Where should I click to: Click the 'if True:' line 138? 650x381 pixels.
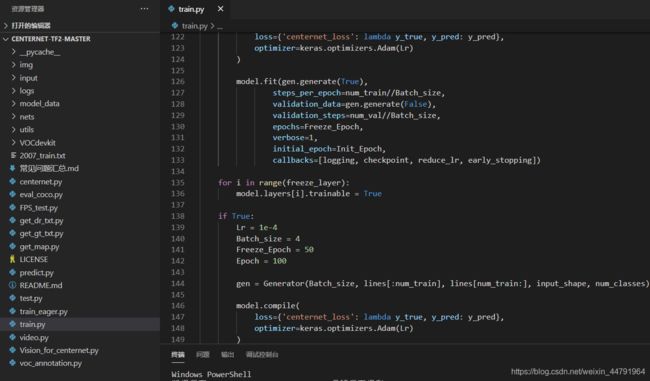(x=236, y=216)
